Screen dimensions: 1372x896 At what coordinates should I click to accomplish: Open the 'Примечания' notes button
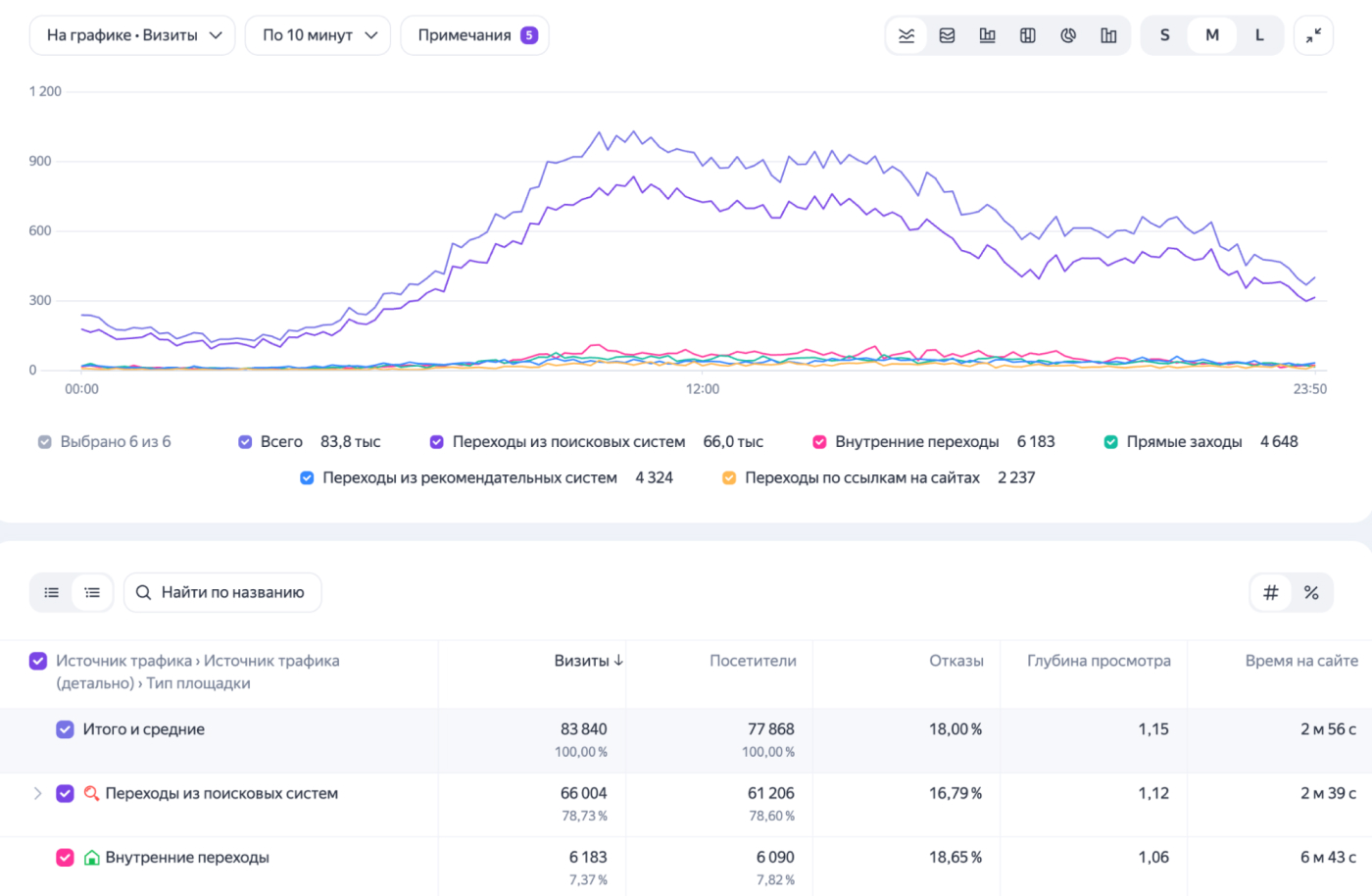(474, 35)
